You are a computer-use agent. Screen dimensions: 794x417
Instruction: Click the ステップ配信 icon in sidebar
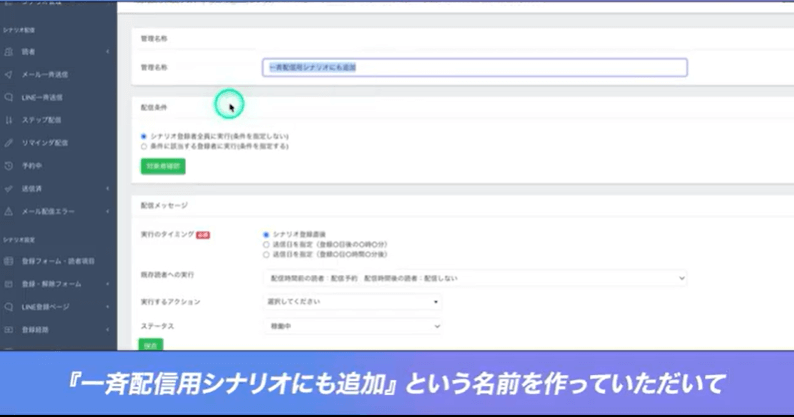9,120
